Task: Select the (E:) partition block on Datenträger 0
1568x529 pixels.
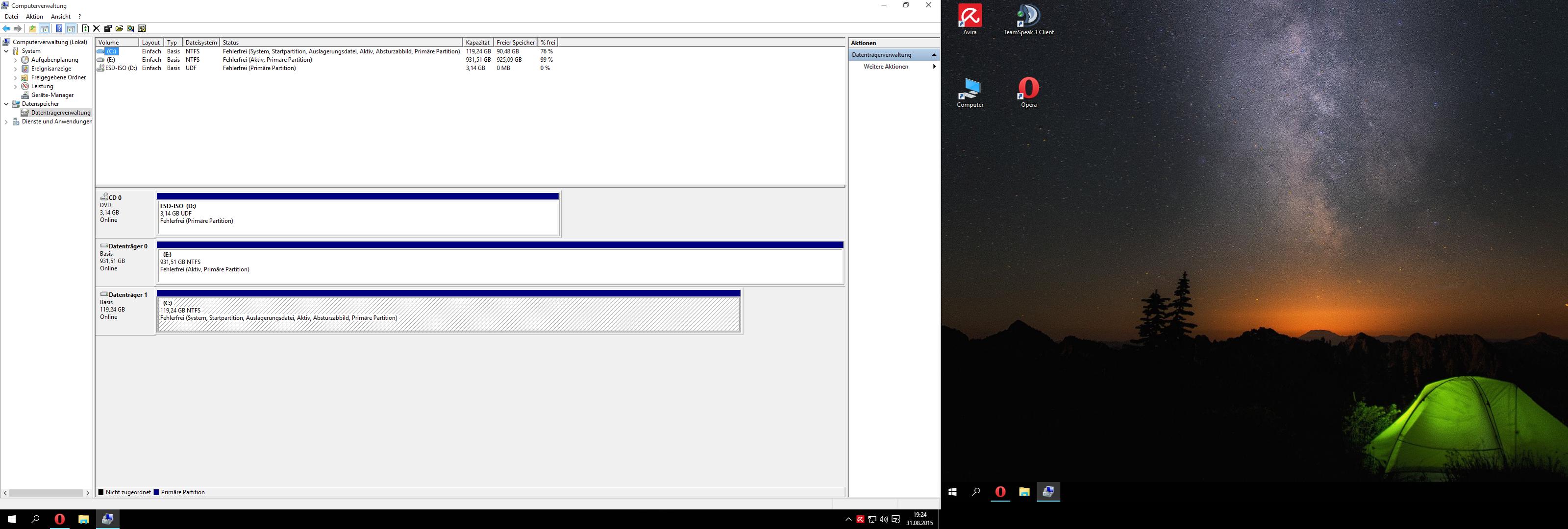Action: click(499, 266)
